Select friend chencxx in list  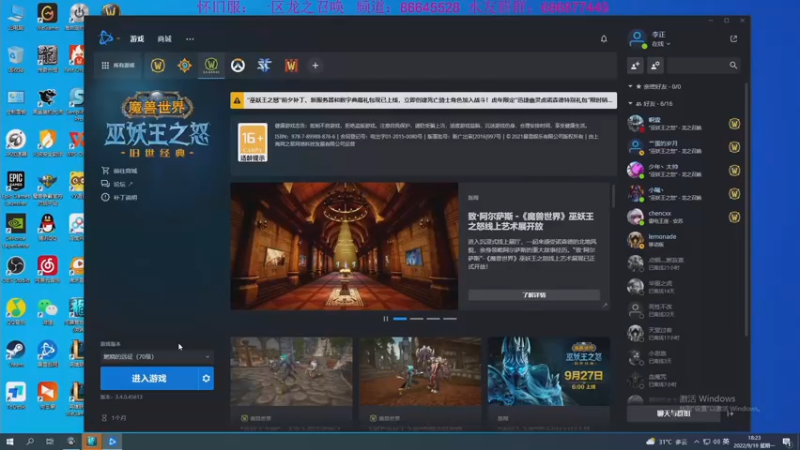684,217
